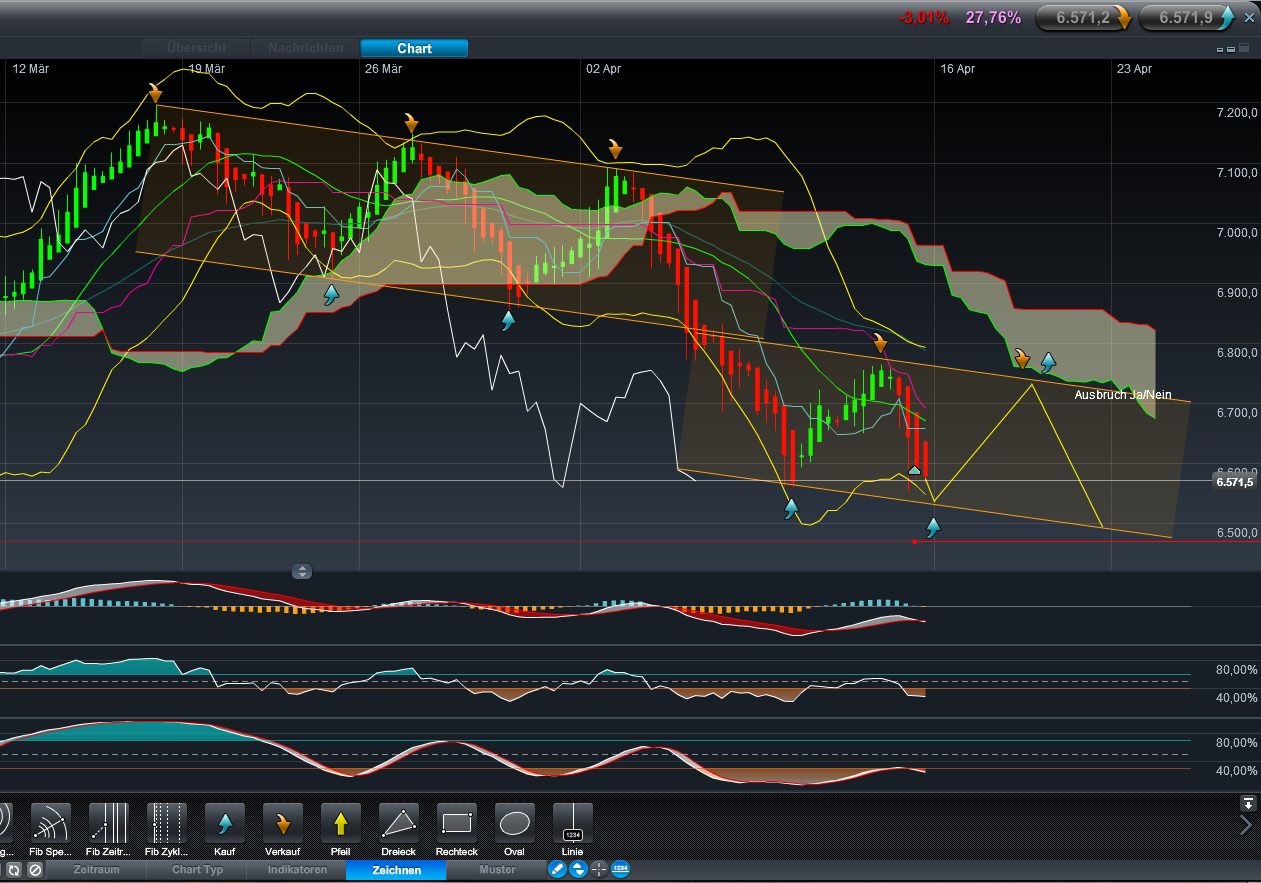1261x883 pixels.
Task: Click the 19 Mär date label
Action: (207, 69)
